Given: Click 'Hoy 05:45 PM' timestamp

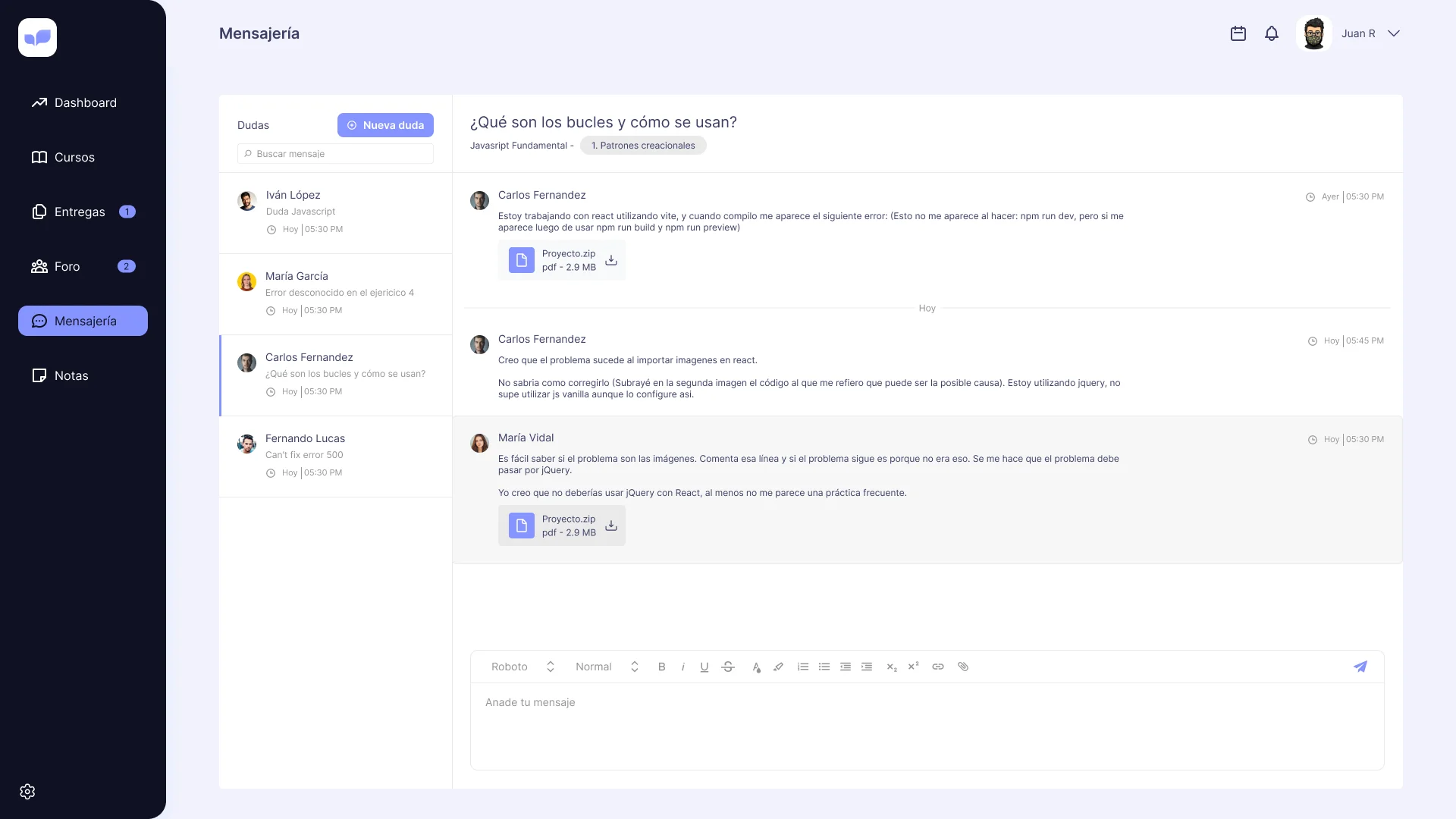Looking at the screenshot, I should pyautogui.click(x=1346, y=340).
